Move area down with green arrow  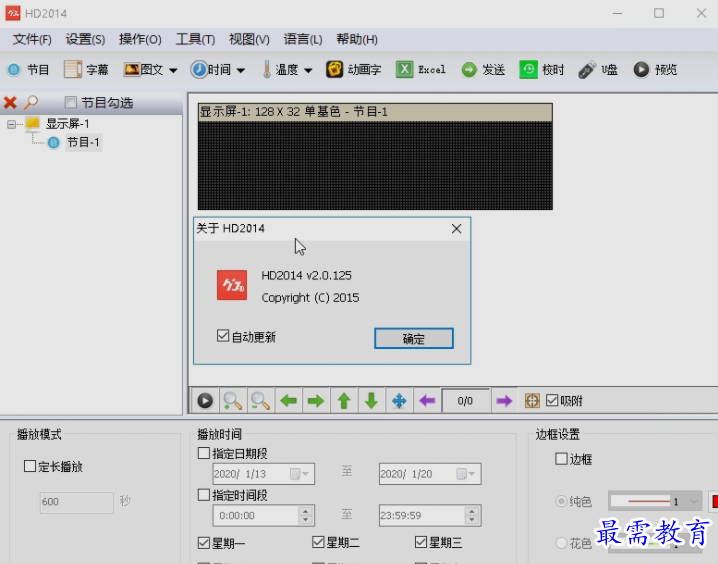click(371, 401)
